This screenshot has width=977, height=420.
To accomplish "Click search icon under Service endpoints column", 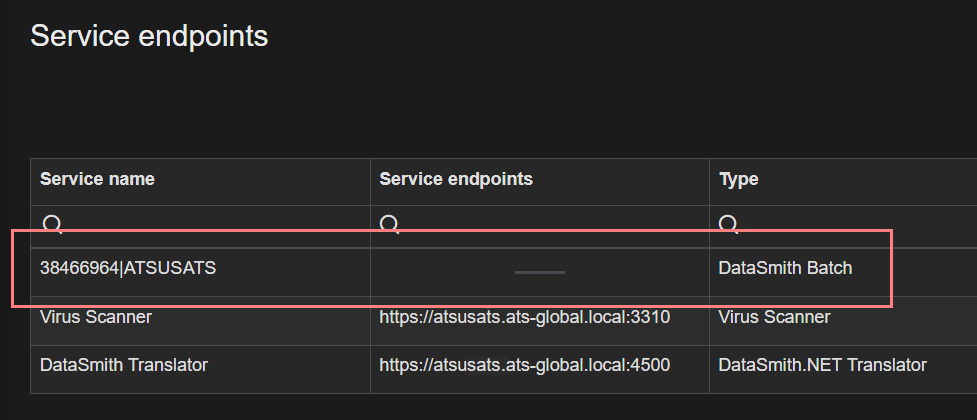I will (391, 223).
